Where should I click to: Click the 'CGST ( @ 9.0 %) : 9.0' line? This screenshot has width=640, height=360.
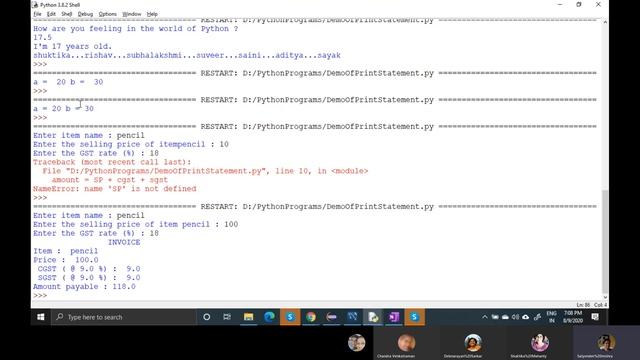(x=89, y=269)
